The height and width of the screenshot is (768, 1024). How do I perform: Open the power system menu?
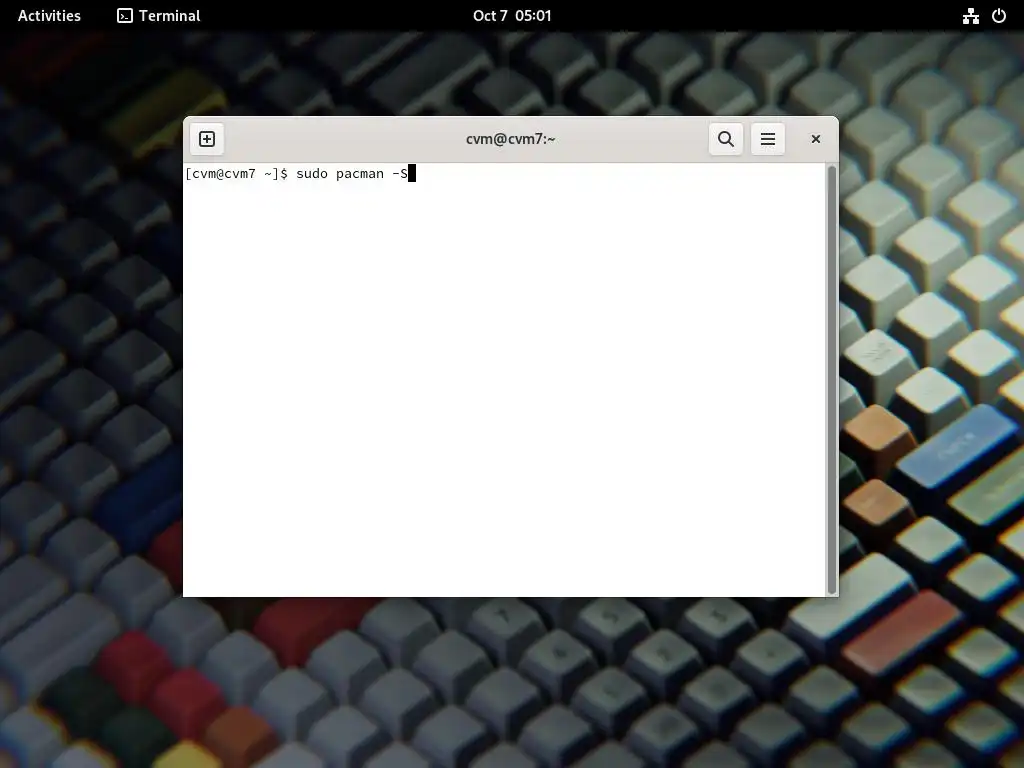999,16
